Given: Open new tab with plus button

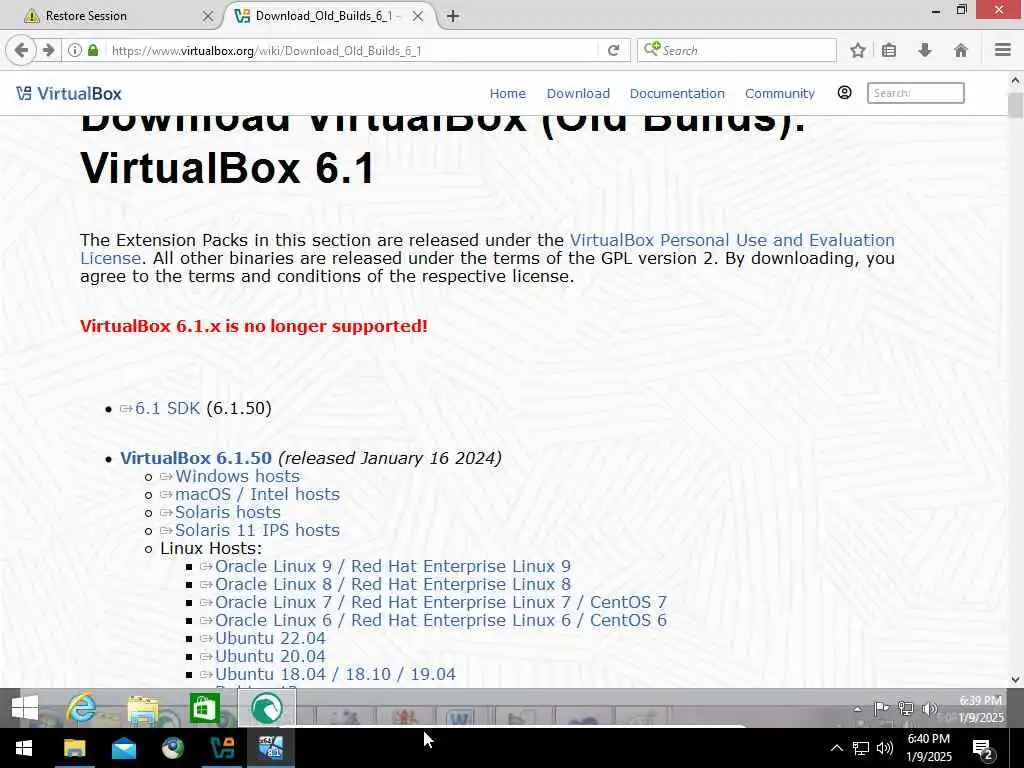Looking at the screenshot, I should click(x=453, y=16).
